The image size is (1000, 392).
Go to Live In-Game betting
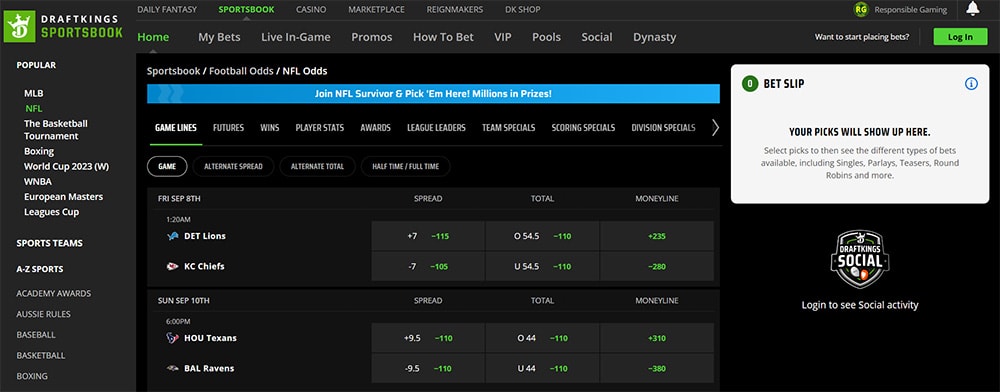point(296,37)
